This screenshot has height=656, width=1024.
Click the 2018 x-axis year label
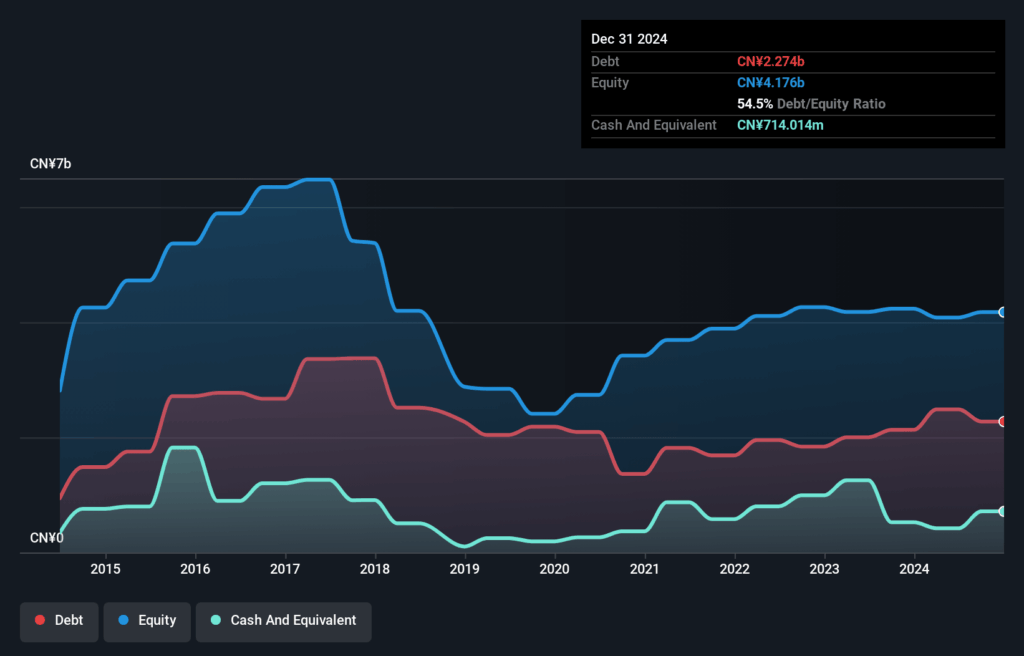(375, 569)
